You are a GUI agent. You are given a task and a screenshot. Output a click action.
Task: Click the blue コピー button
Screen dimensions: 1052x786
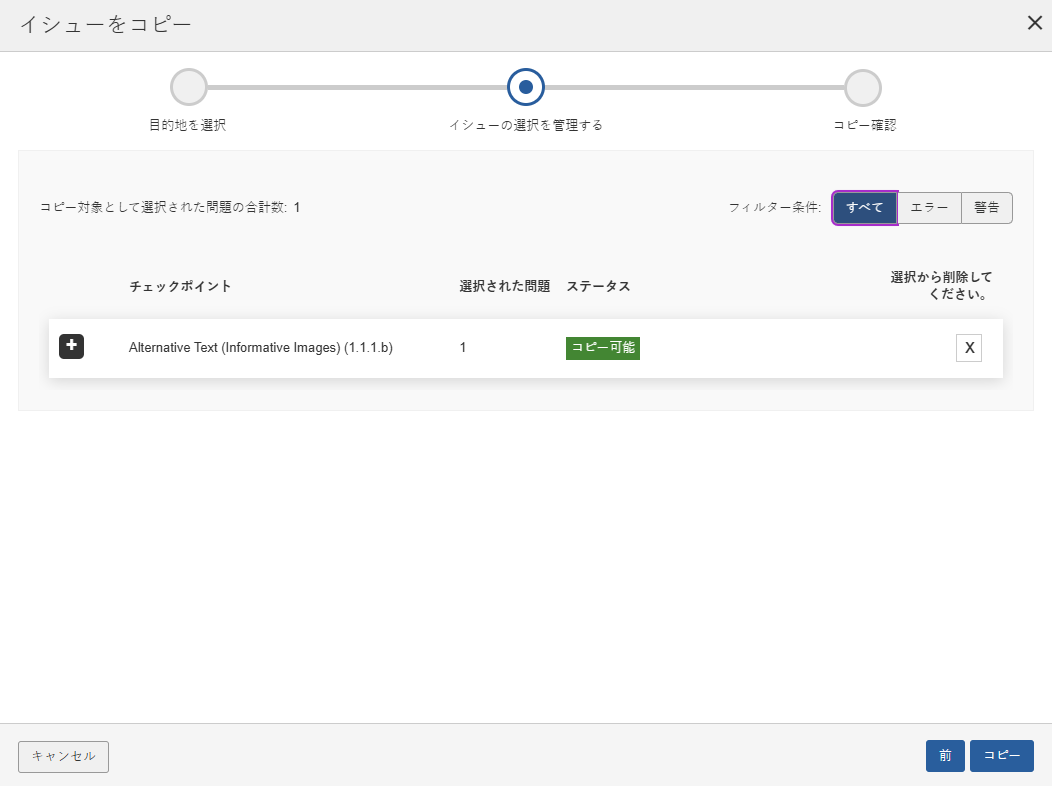pyautogui.click(x=1001, y=756)
